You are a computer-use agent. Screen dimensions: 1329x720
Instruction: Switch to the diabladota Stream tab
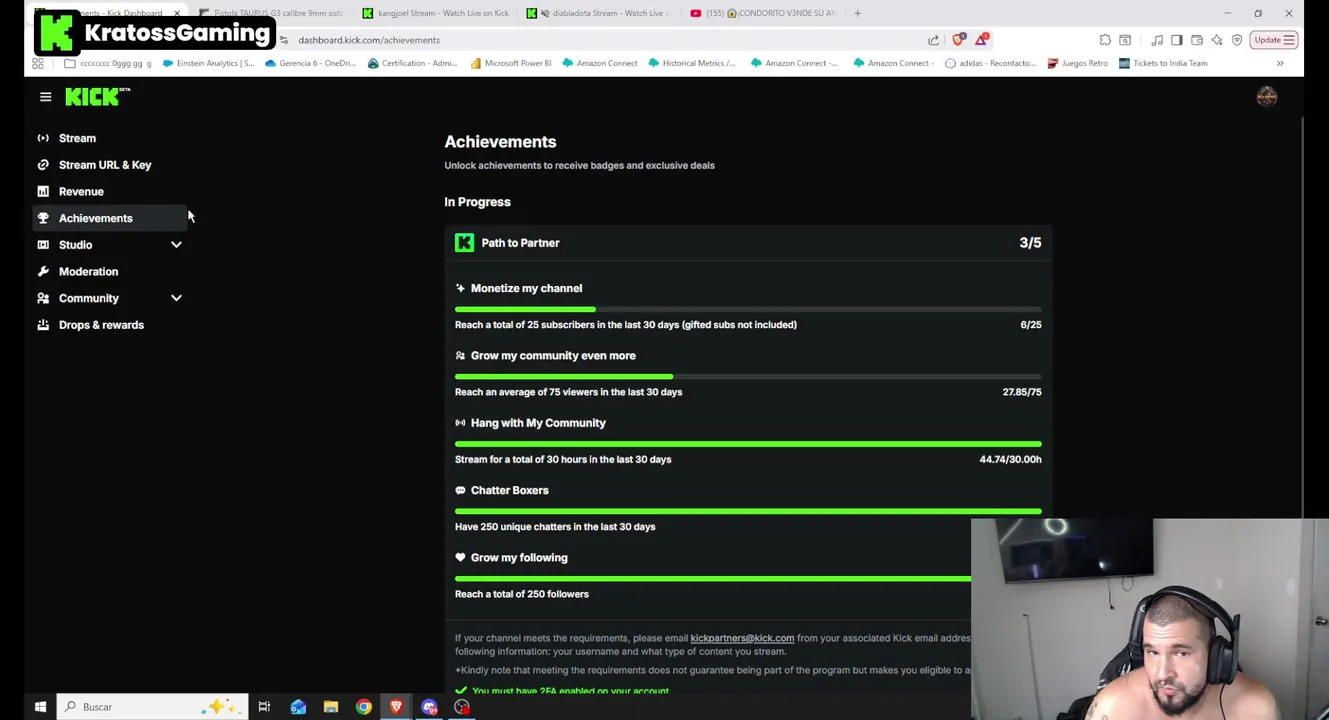598,13
